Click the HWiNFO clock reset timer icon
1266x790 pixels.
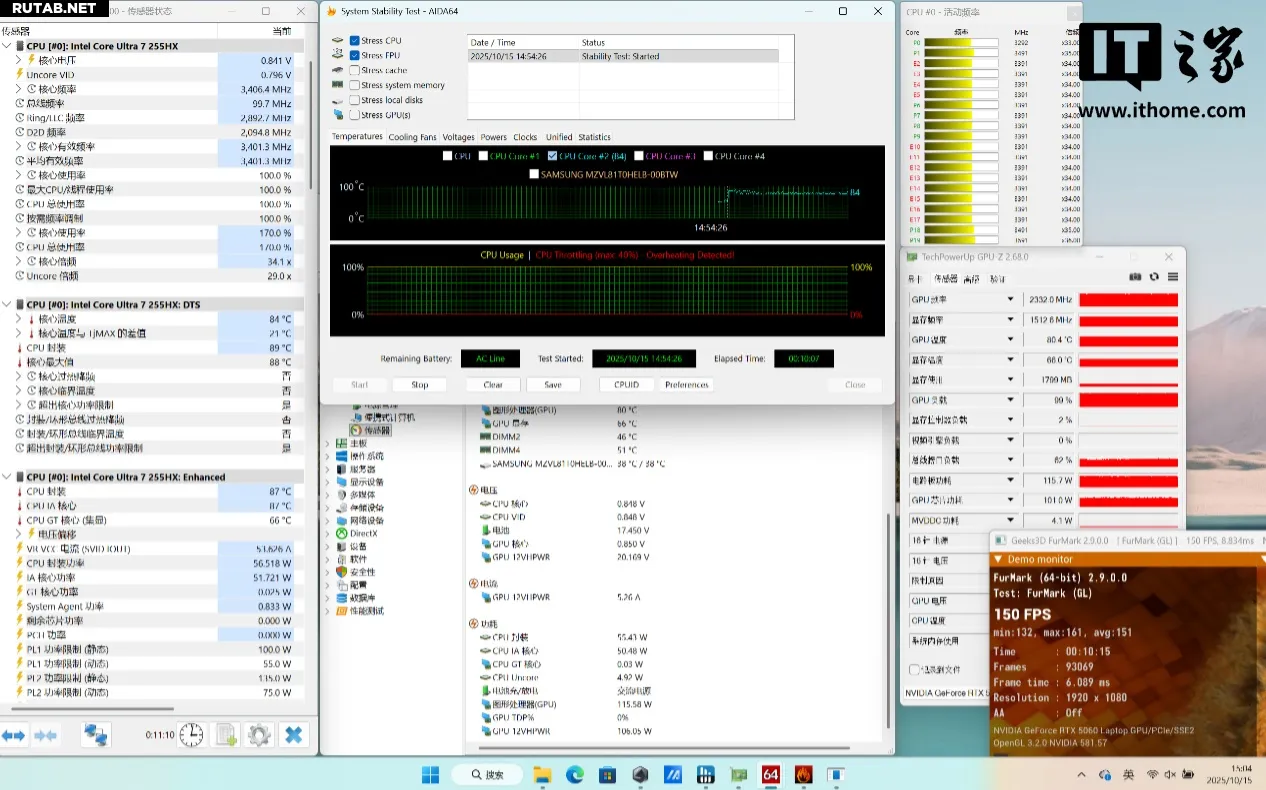tap(192, 735)
